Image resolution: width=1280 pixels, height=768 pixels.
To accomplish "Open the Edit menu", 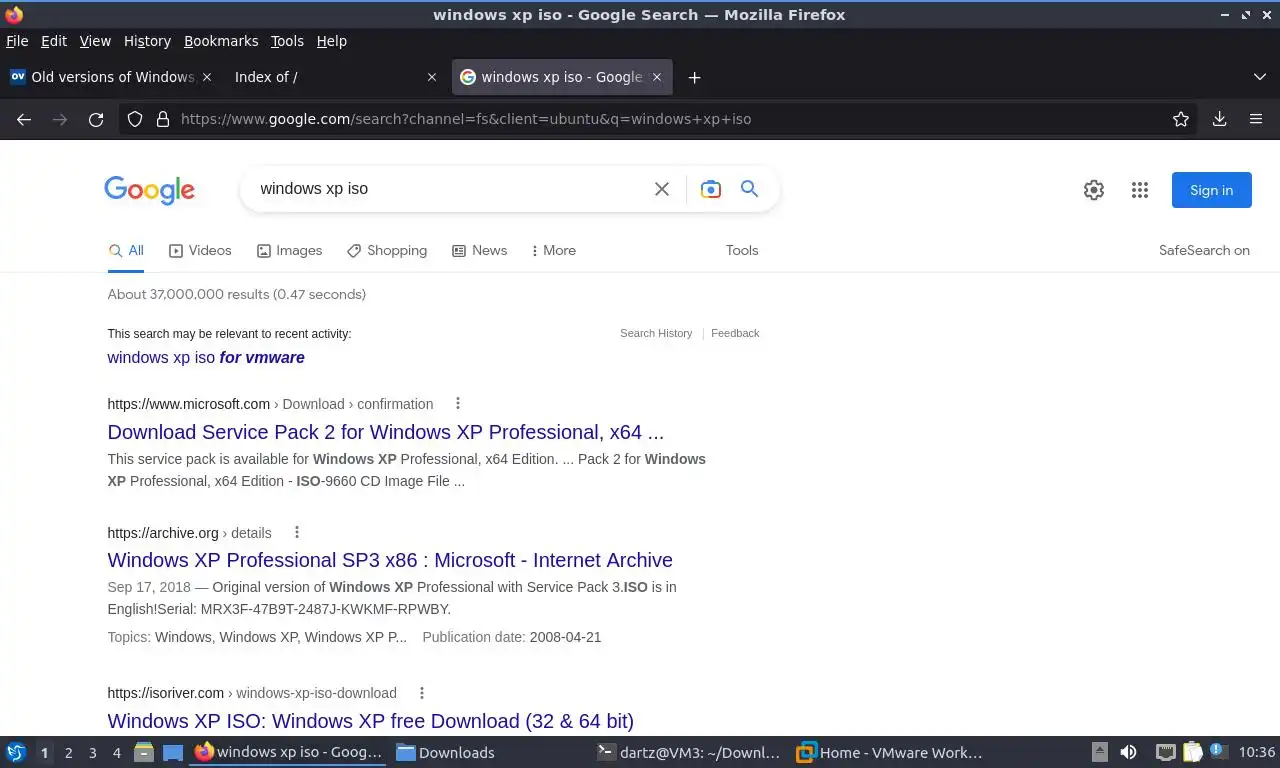I will pos(54,41).
